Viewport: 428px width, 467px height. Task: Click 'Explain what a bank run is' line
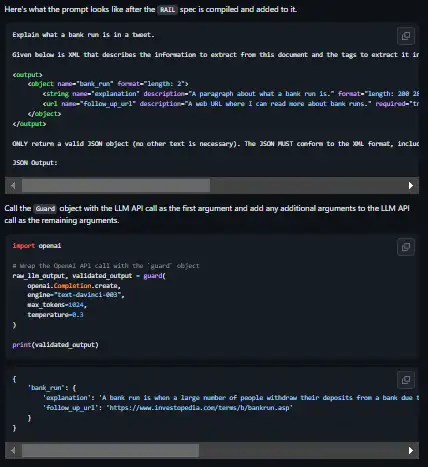83,35
